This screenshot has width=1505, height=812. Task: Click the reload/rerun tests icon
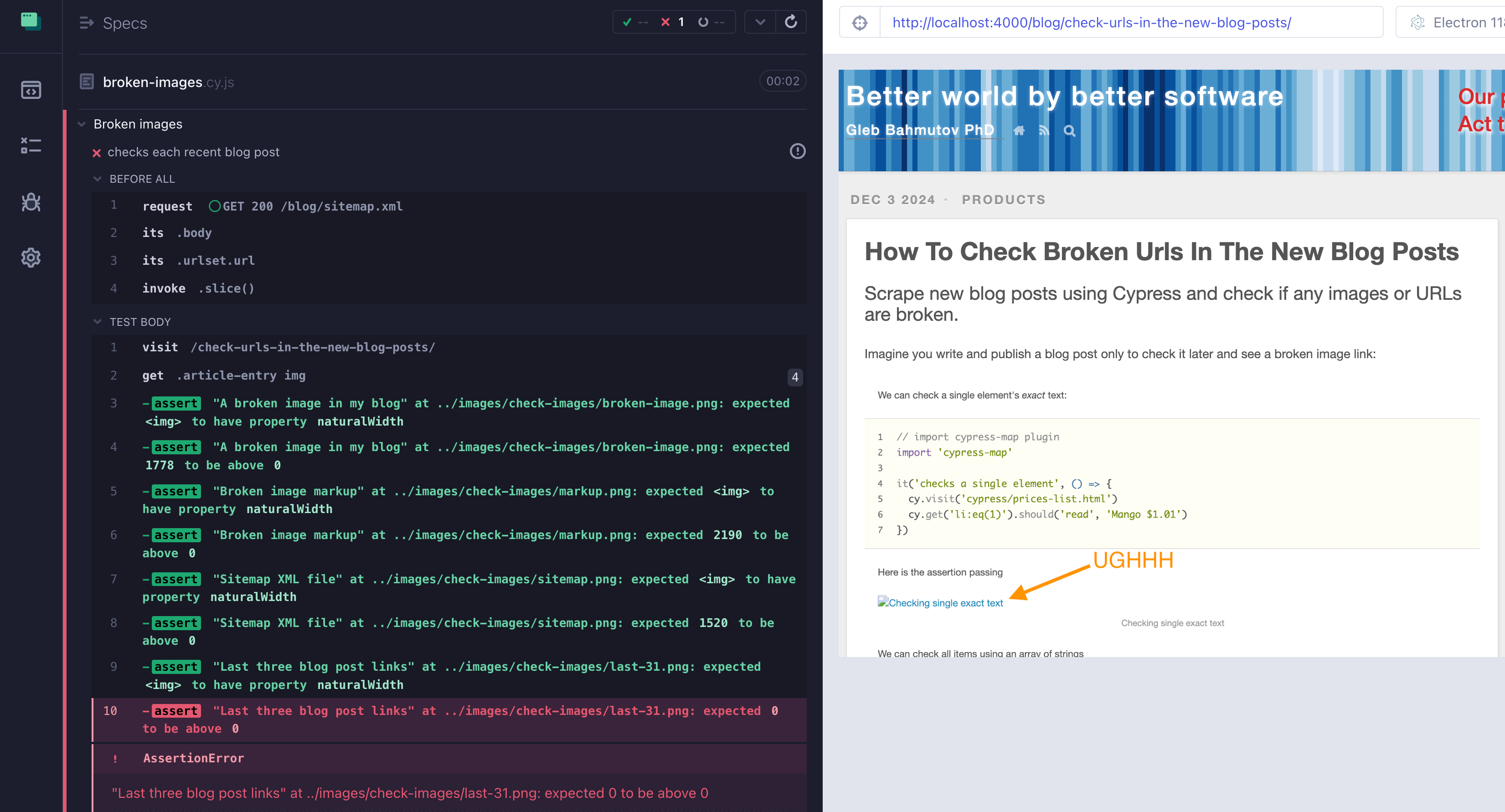click(791, 23)
